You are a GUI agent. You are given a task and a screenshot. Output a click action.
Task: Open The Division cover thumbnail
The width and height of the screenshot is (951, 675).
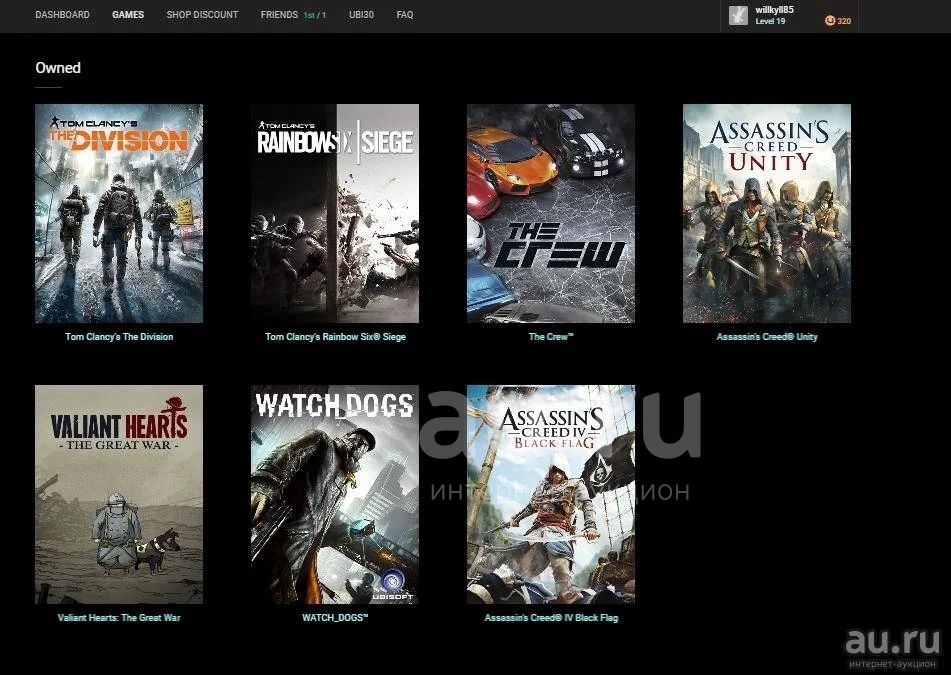pyautogui.click(x=119, y=213)
